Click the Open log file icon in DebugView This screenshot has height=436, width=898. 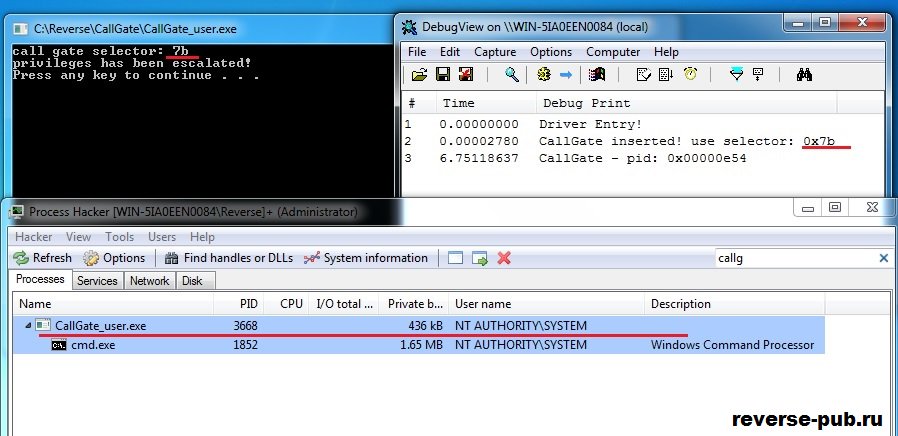click(x=420, y=74)
